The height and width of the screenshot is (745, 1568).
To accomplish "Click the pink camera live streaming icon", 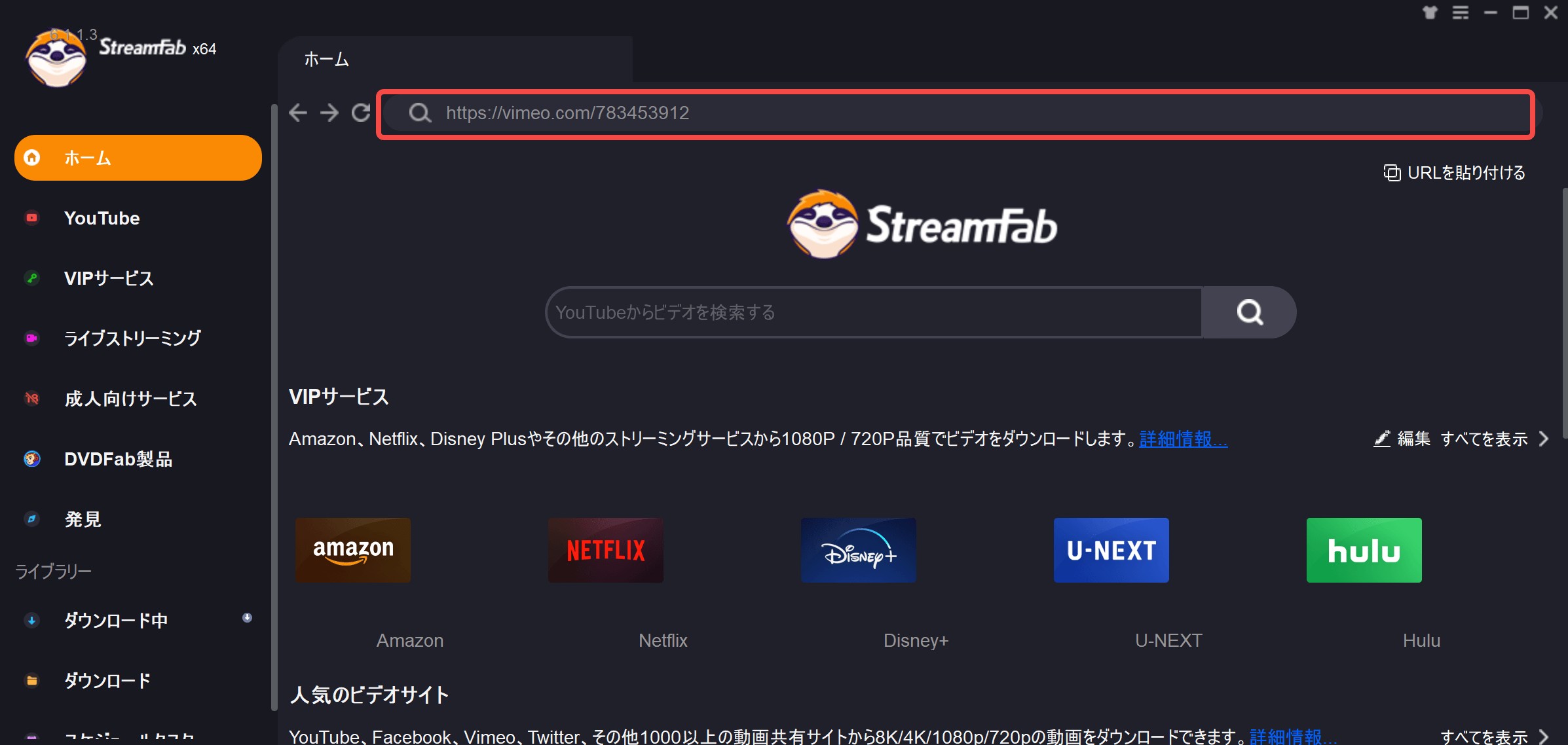I will click(31, 338).
